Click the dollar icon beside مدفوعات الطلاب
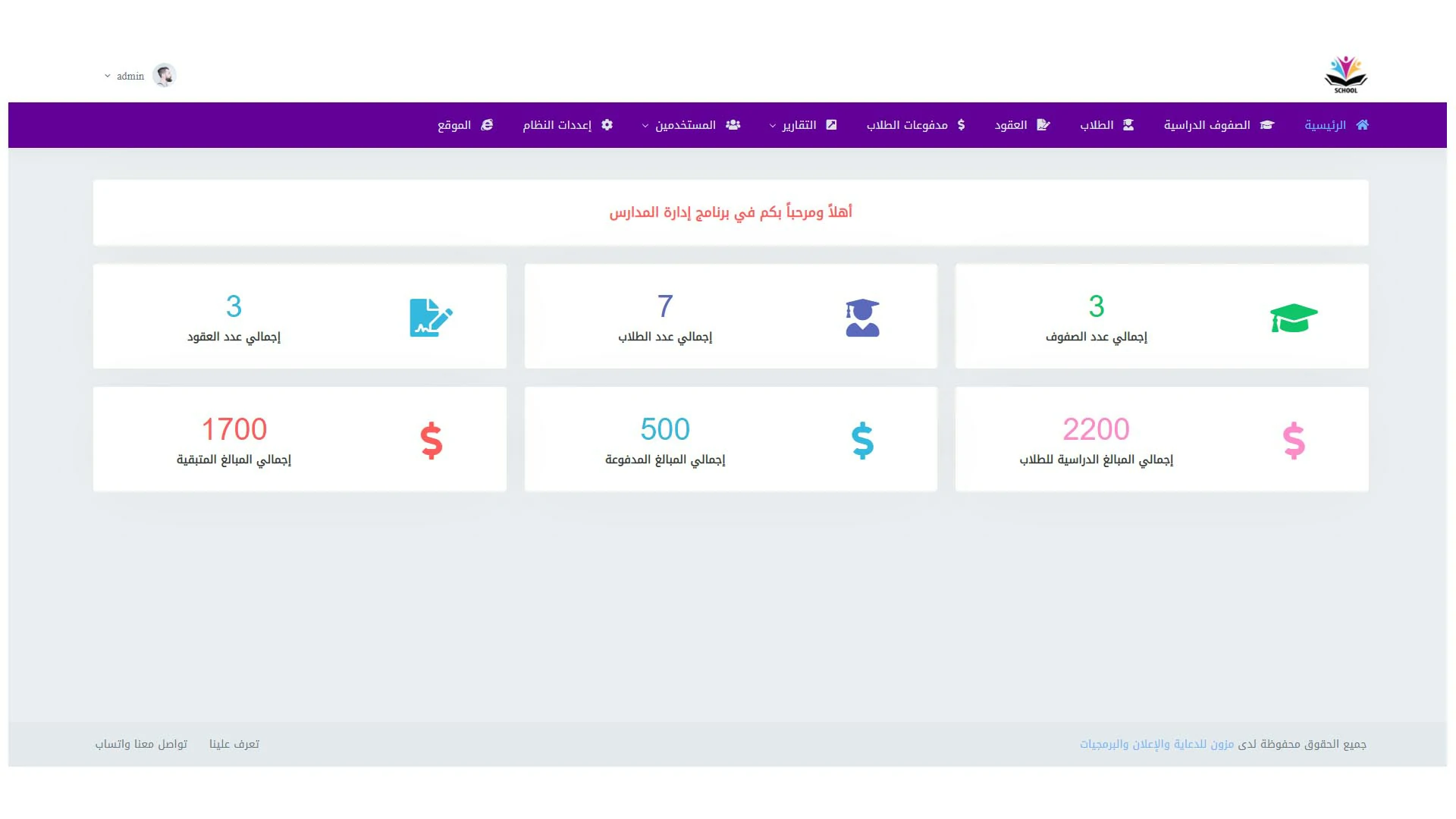This screenshot has width=1456, height=819. (961, 125)
